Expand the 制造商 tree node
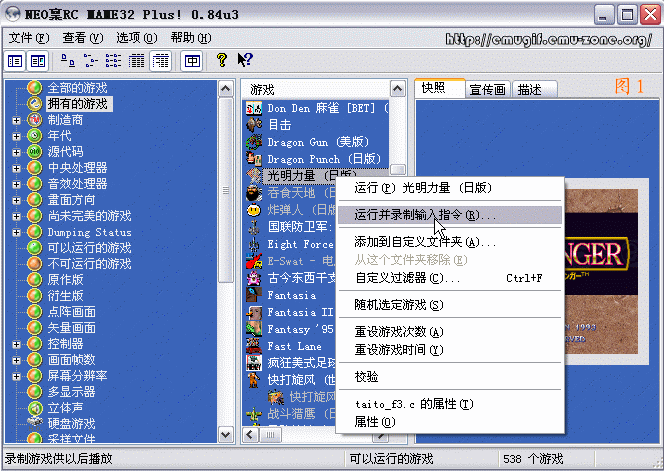This screenshot has height=471, width=664. point(17,120)
